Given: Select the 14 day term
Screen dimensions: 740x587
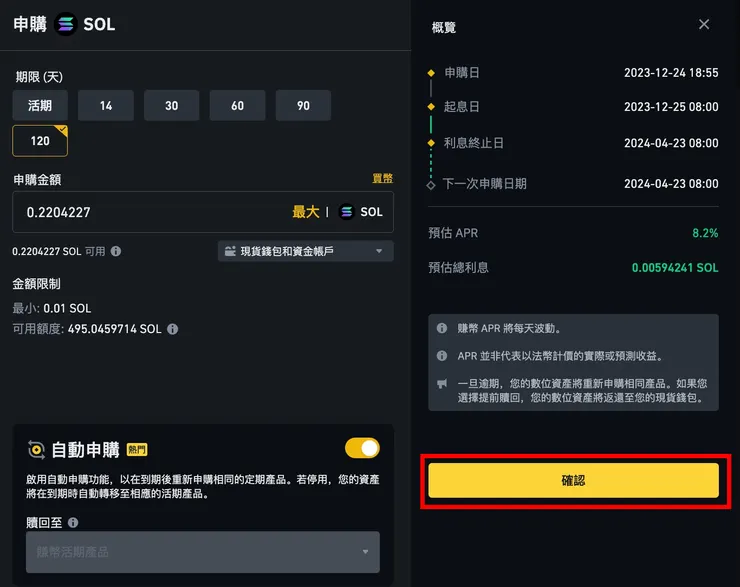Looking at the screenshot, I should point(106,106).
